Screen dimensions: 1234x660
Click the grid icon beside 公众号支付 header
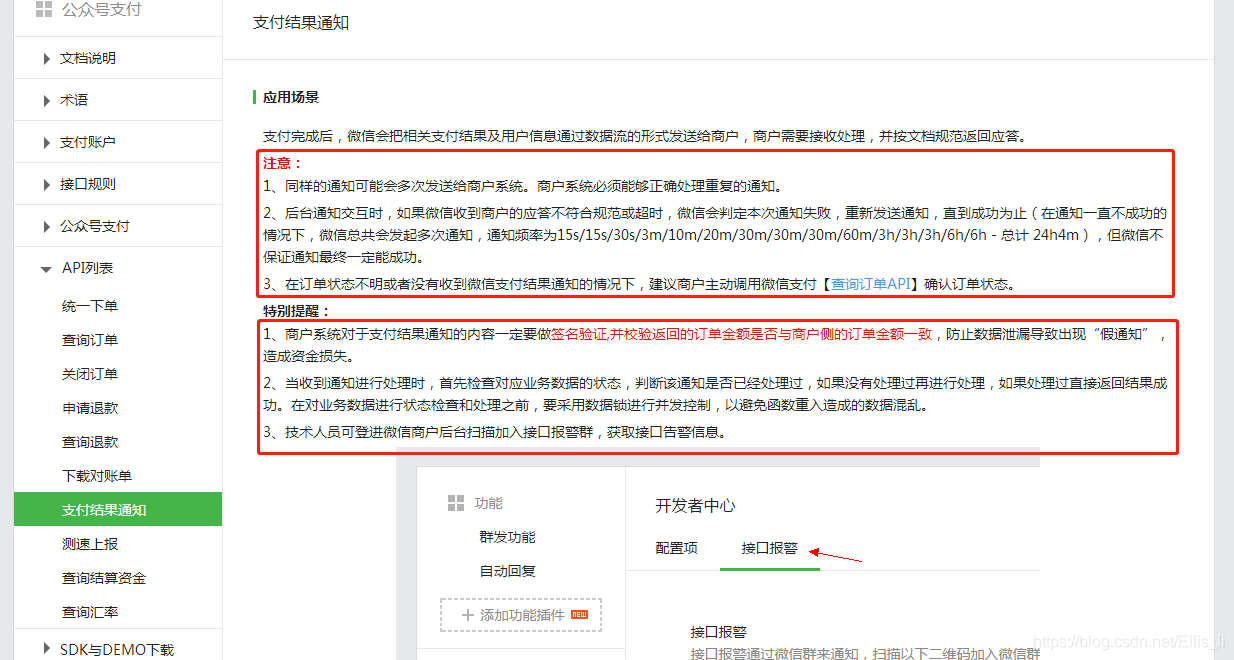coord(44,10)
